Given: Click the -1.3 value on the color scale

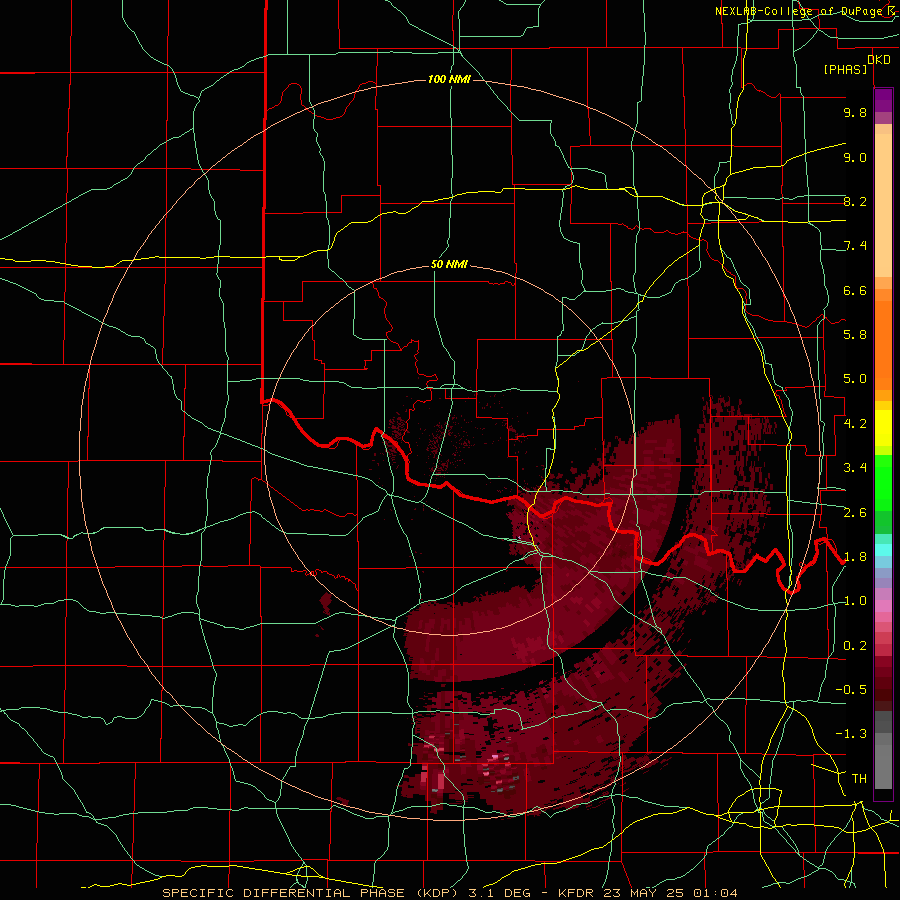Looking at the screenshot, I should pos(851,734).
